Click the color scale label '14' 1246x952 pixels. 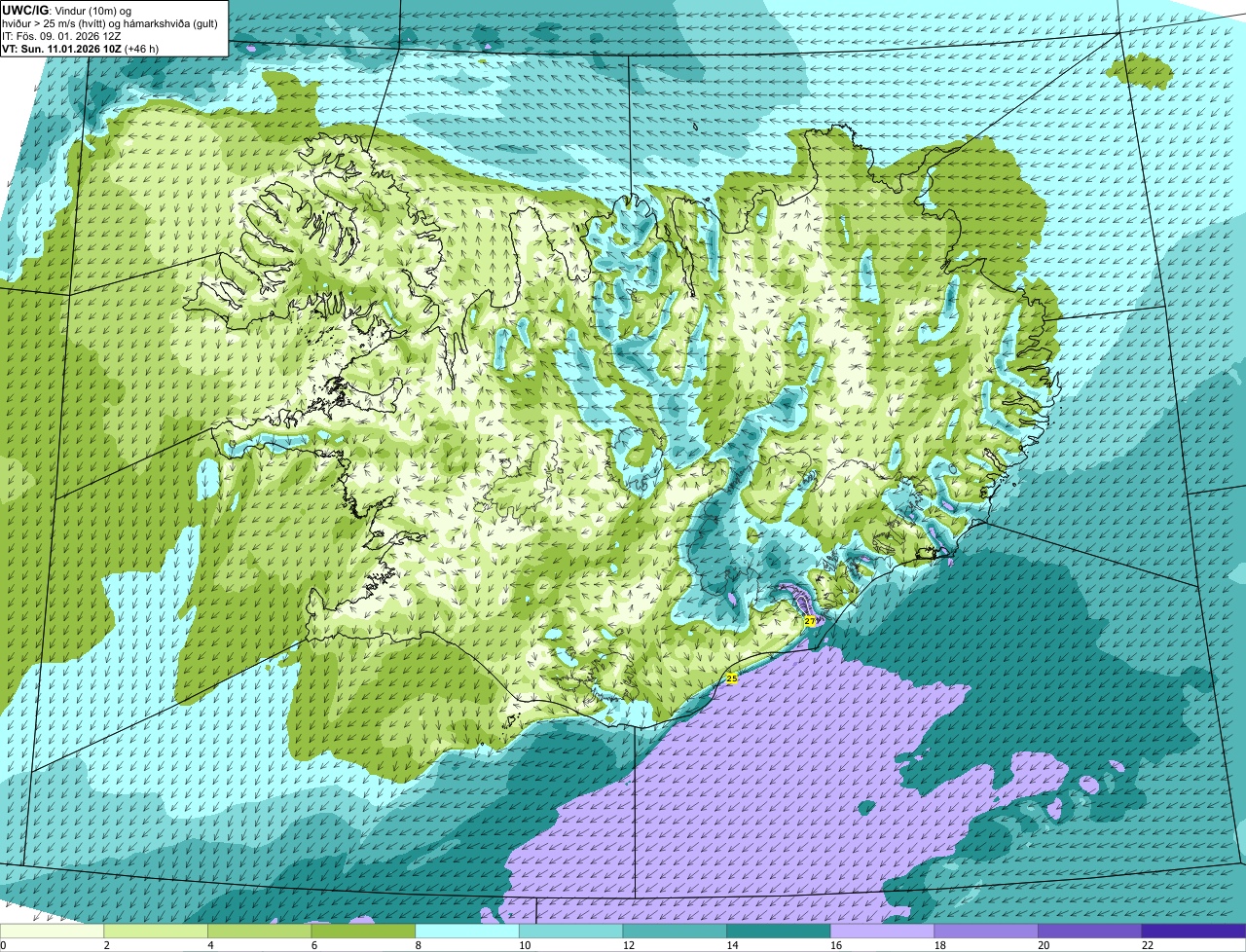pos(731,945)
